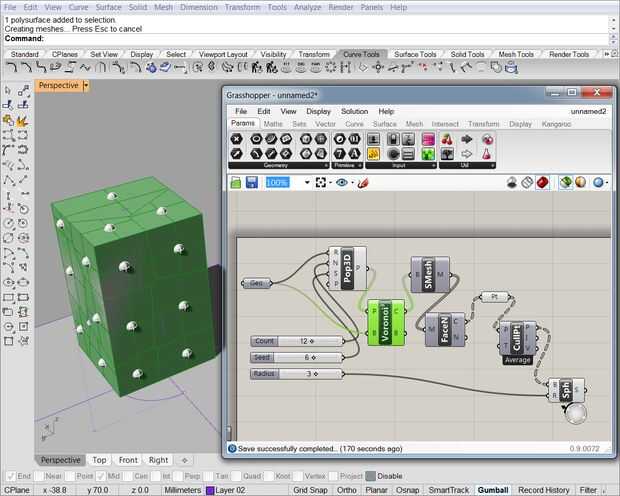The width and height of the screenshot is (620, 496).
Task: Click the sketch pen icon in canvas toolbar
Action: click(363, 183)
